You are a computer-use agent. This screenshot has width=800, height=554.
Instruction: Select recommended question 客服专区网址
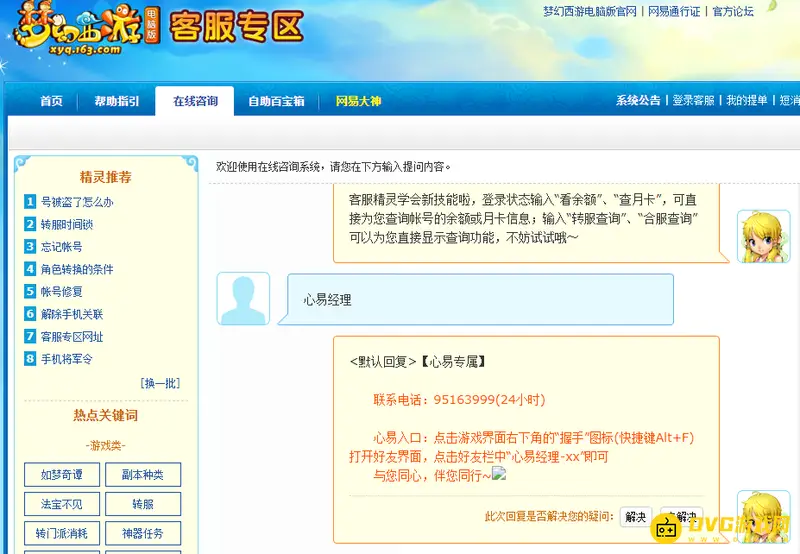pyautogui.click(x=72, y=337)
